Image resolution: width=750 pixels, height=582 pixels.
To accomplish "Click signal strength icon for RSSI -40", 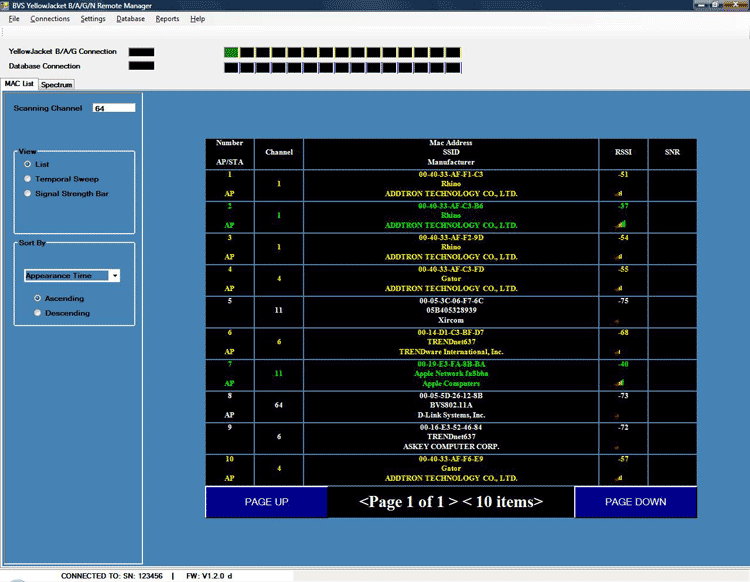I will click(620, 383).
